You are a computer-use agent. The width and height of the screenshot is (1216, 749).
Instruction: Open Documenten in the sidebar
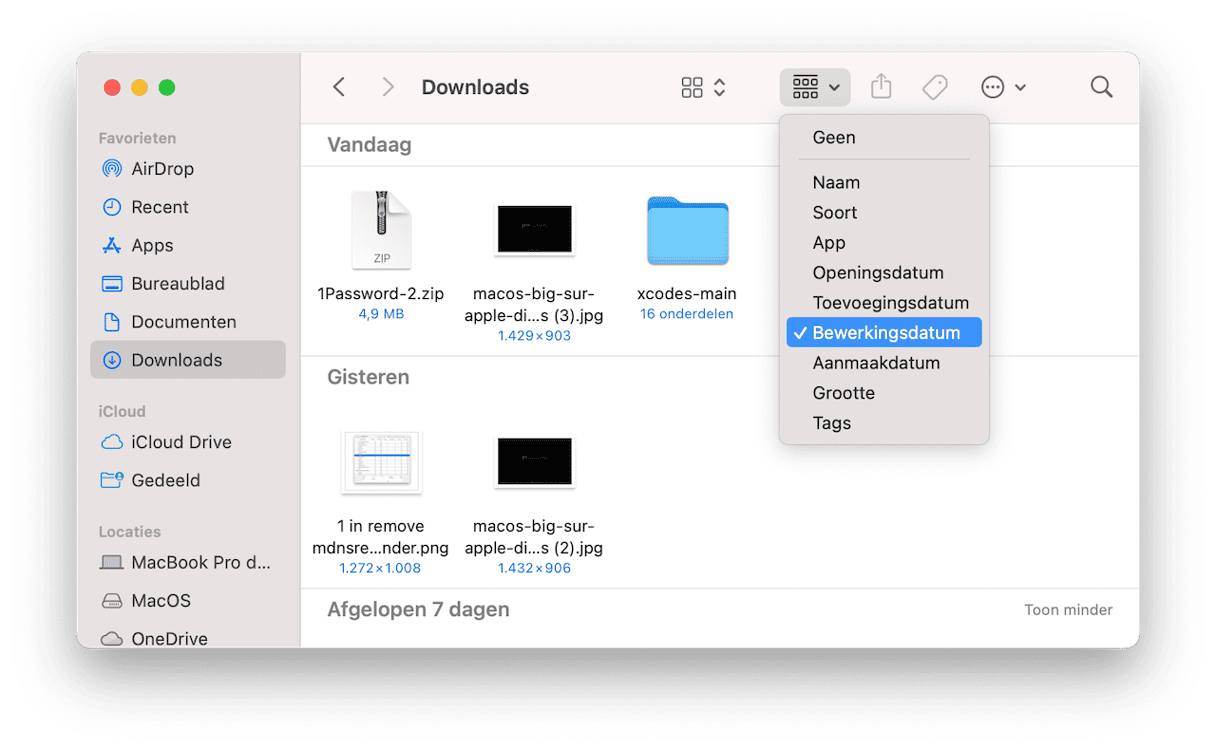click(183, 322)
